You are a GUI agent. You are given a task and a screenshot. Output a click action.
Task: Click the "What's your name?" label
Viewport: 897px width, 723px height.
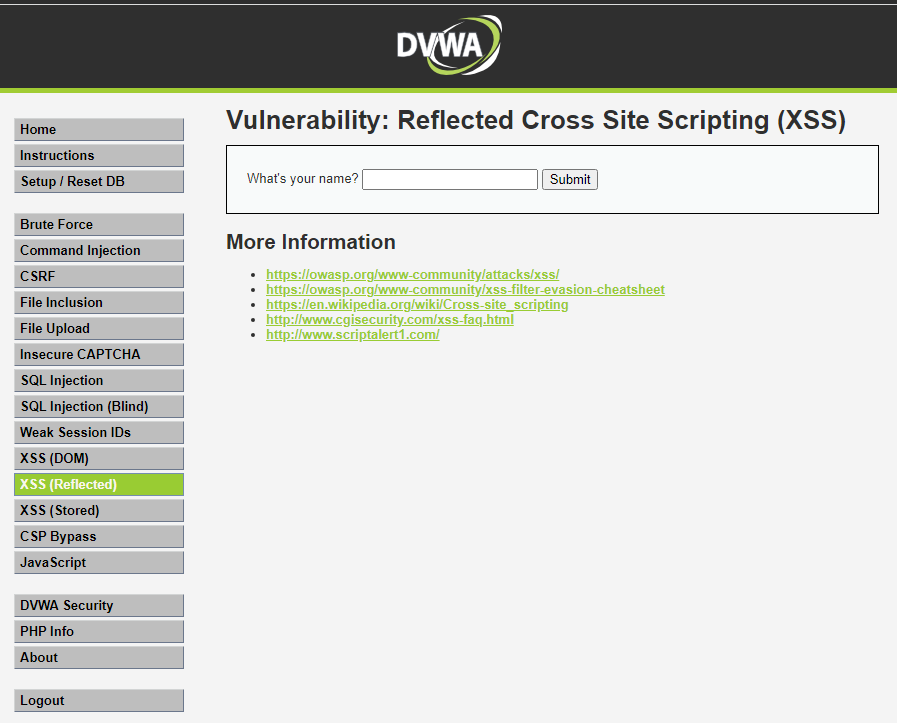coord(303,178)
